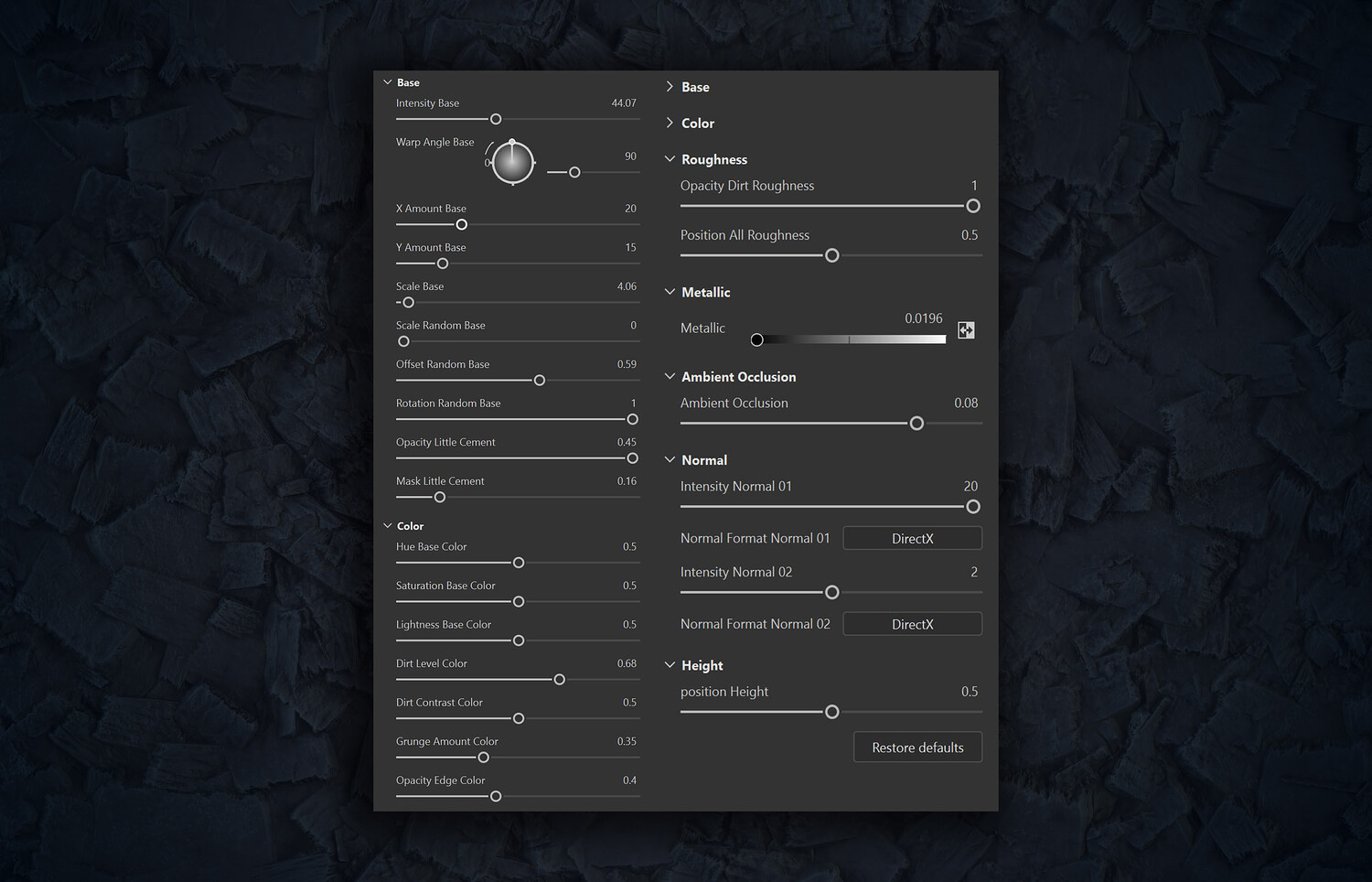1372x882 pixels.
Task: Collapse the Normal section
Action: click(670, 459)
